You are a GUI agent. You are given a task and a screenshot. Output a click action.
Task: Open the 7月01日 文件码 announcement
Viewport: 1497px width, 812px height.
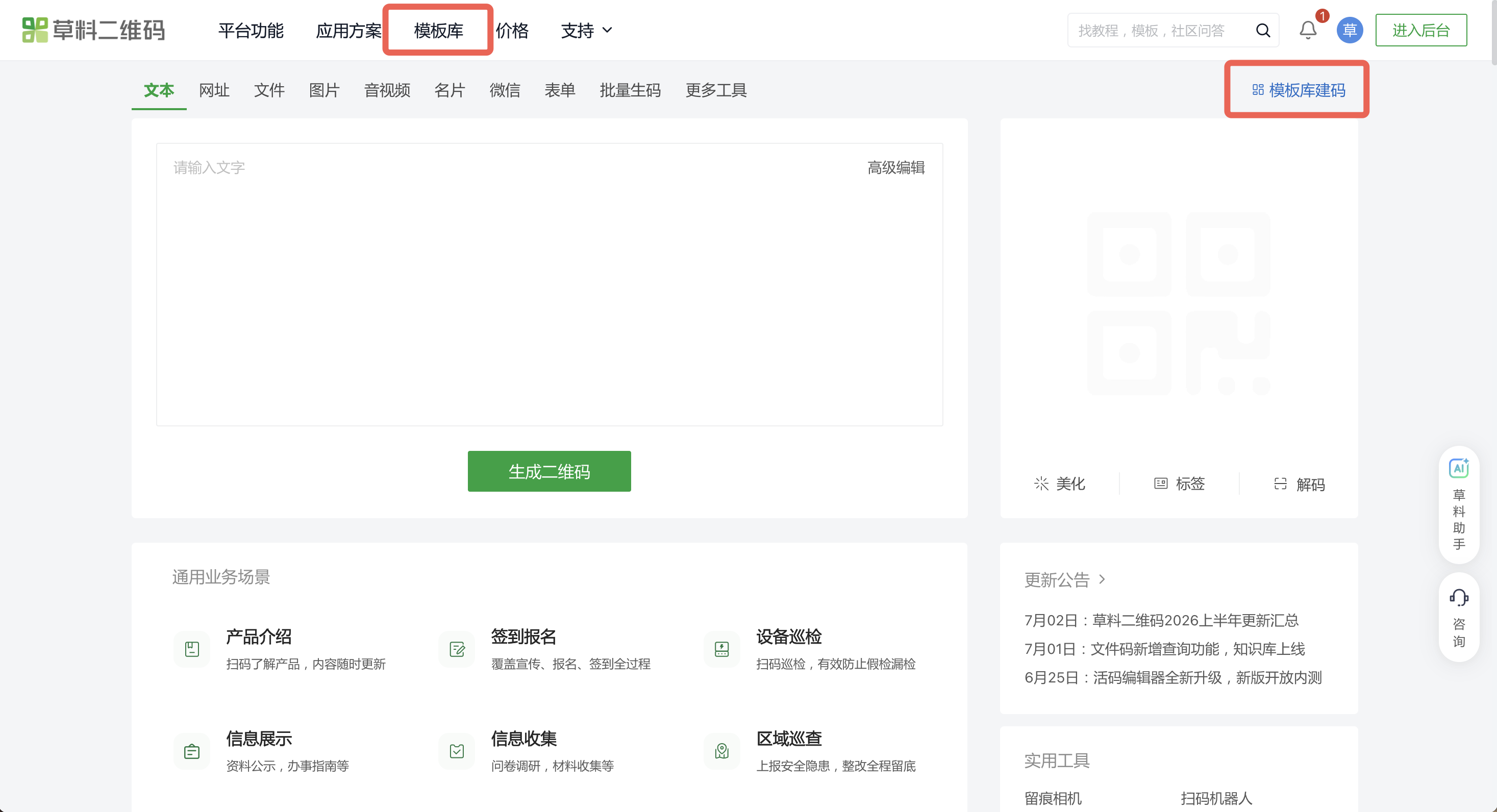(1165, 649)
